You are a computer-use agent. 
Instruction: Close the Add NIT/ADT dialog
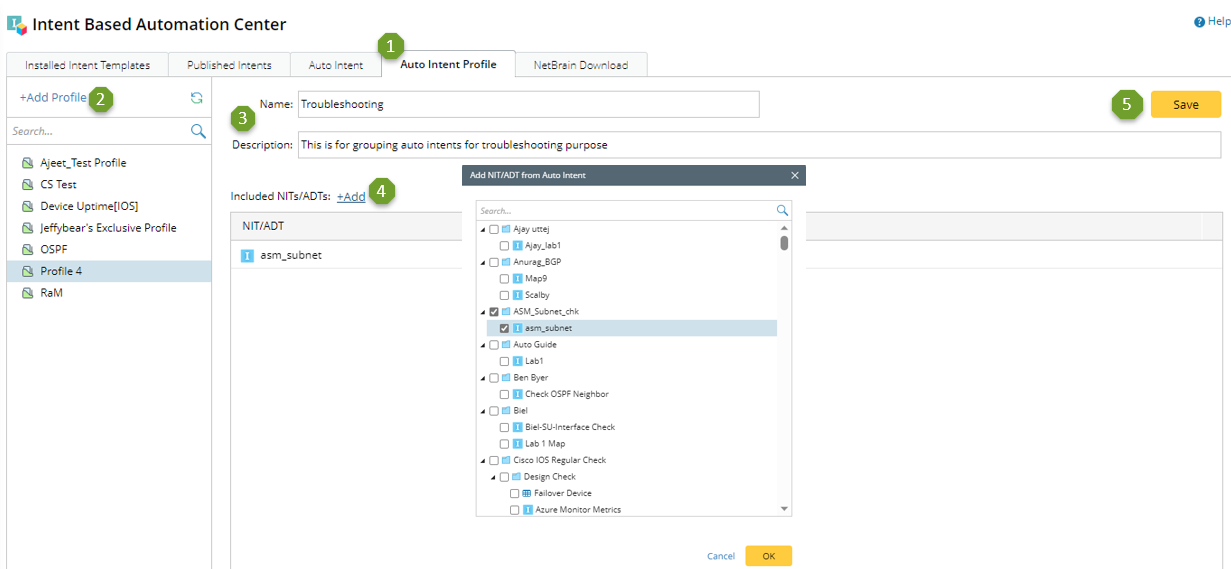point(795,176)
